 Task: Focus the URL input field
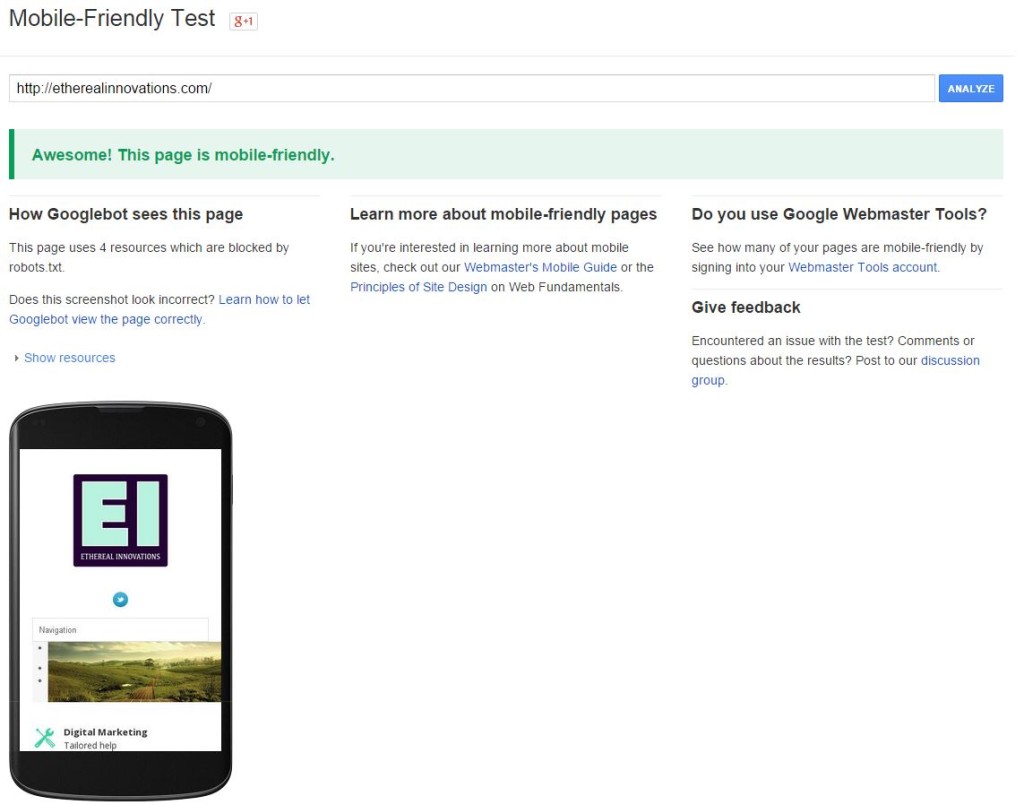pyautogui.click(x=470, y=88)
